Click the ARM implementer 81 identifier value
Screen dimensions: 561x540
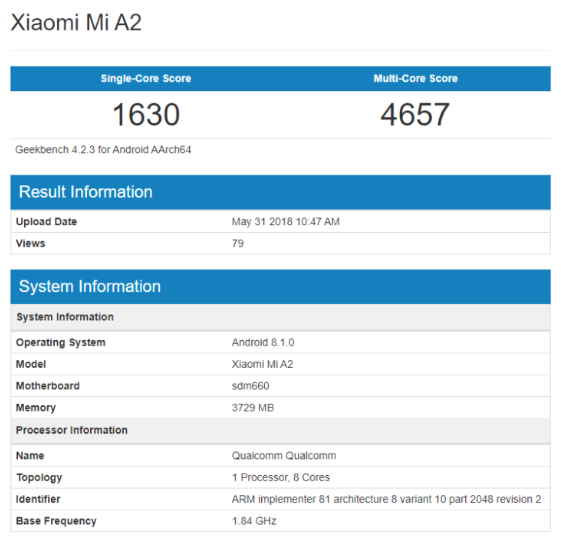pyautogui.click(x=386, y=499)
